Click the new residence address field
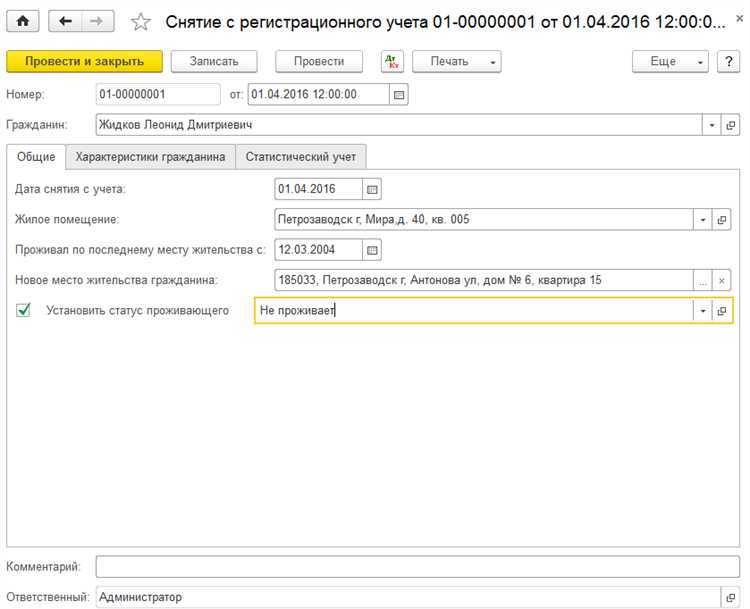 pos(484,281)
